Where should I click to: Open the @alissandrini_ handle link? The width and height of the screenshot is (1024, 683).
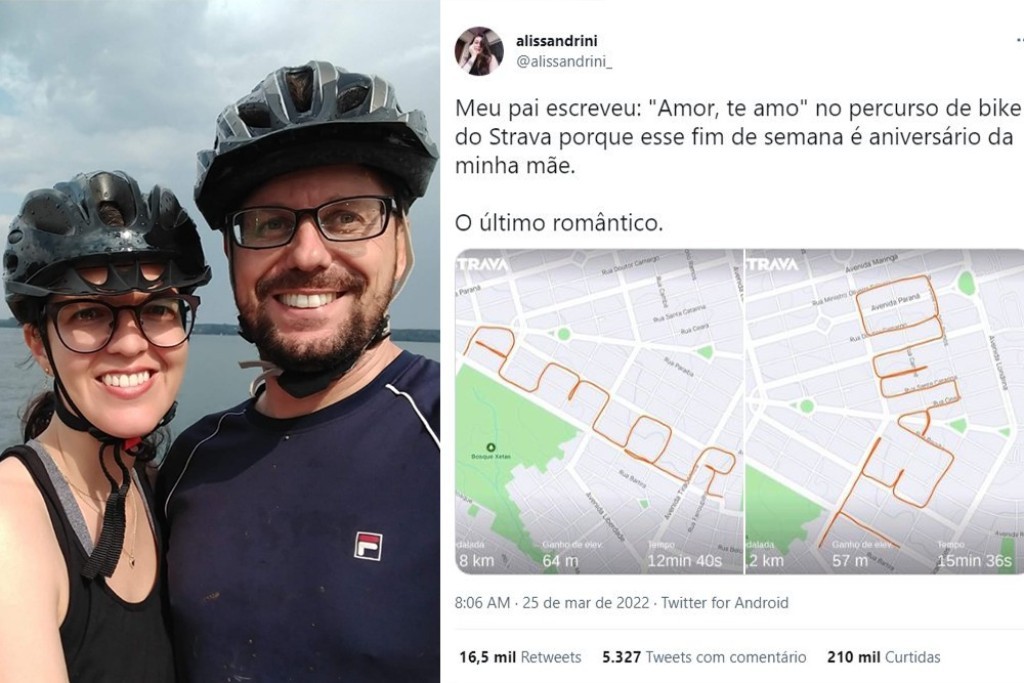564,61
